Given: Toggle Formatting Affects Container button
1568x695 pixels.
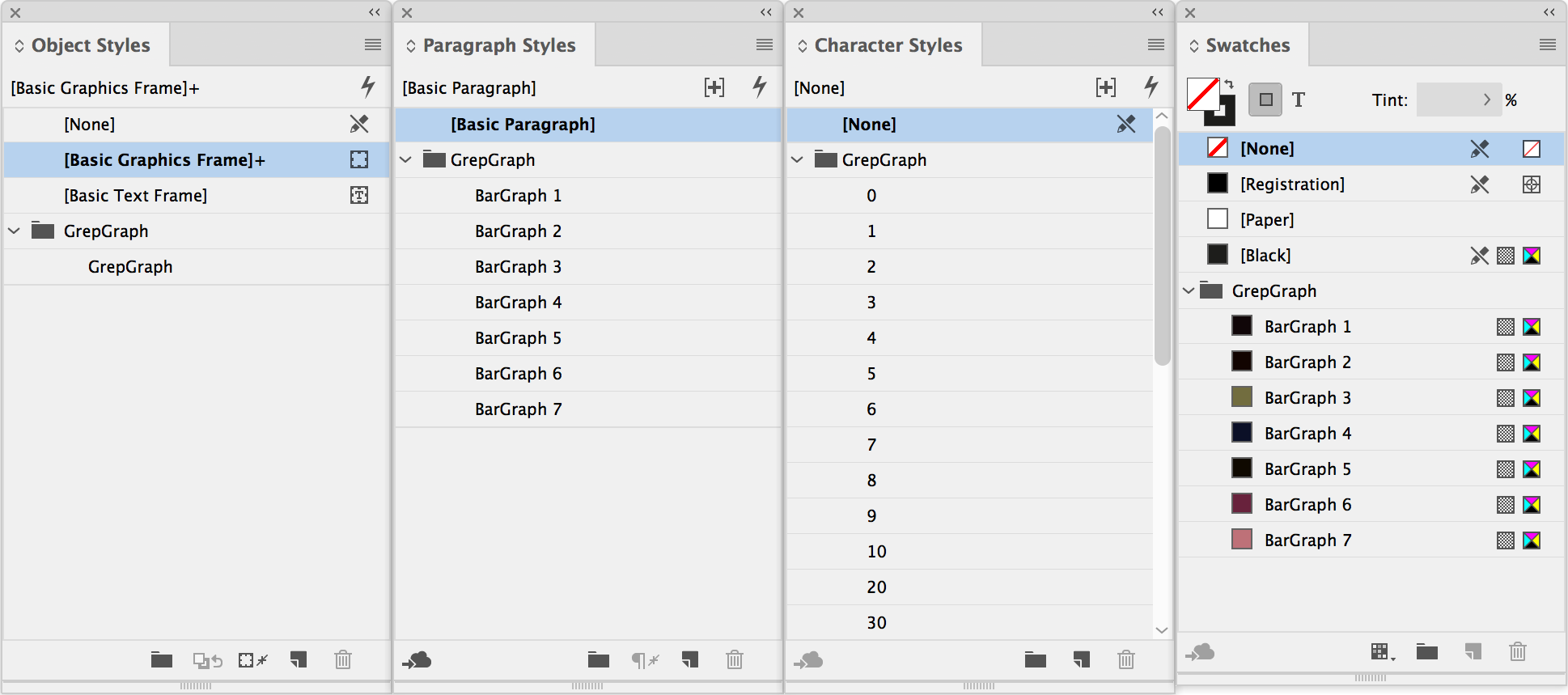Looking at the screenshot, I should 1265,100.
